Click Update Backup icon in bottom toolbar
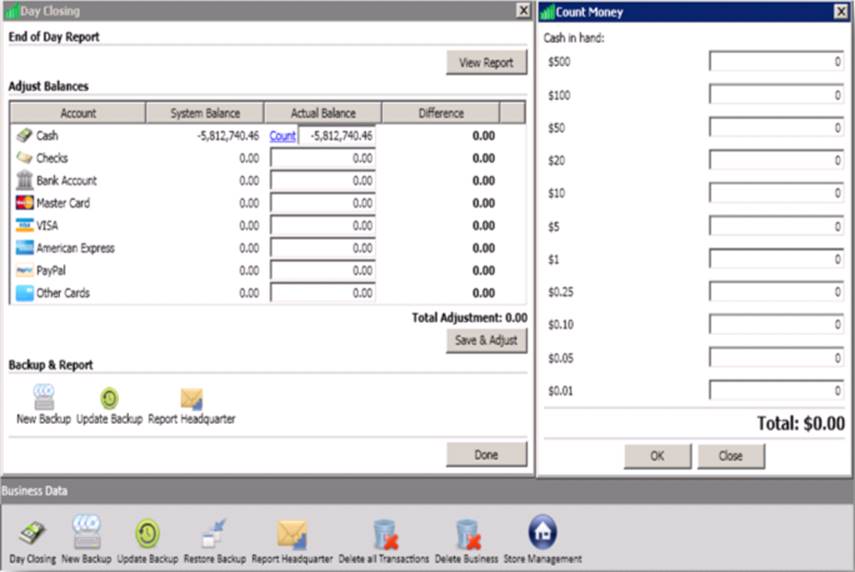The height and width of the screenshot is (572, 855). pyautogui.click(x=147, y=534)
